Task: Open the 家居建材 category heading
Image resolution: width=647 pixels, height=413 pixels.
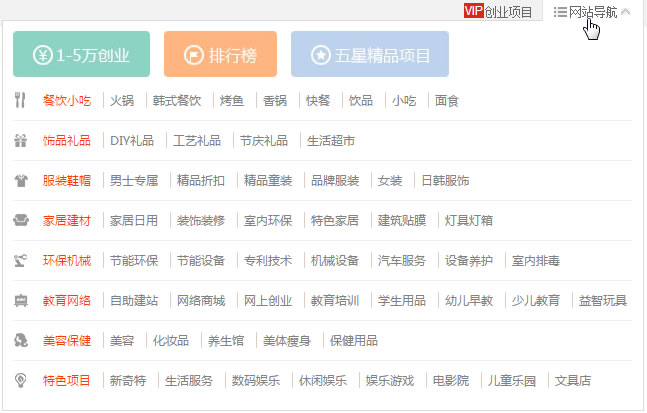Action: pos(67,220)
